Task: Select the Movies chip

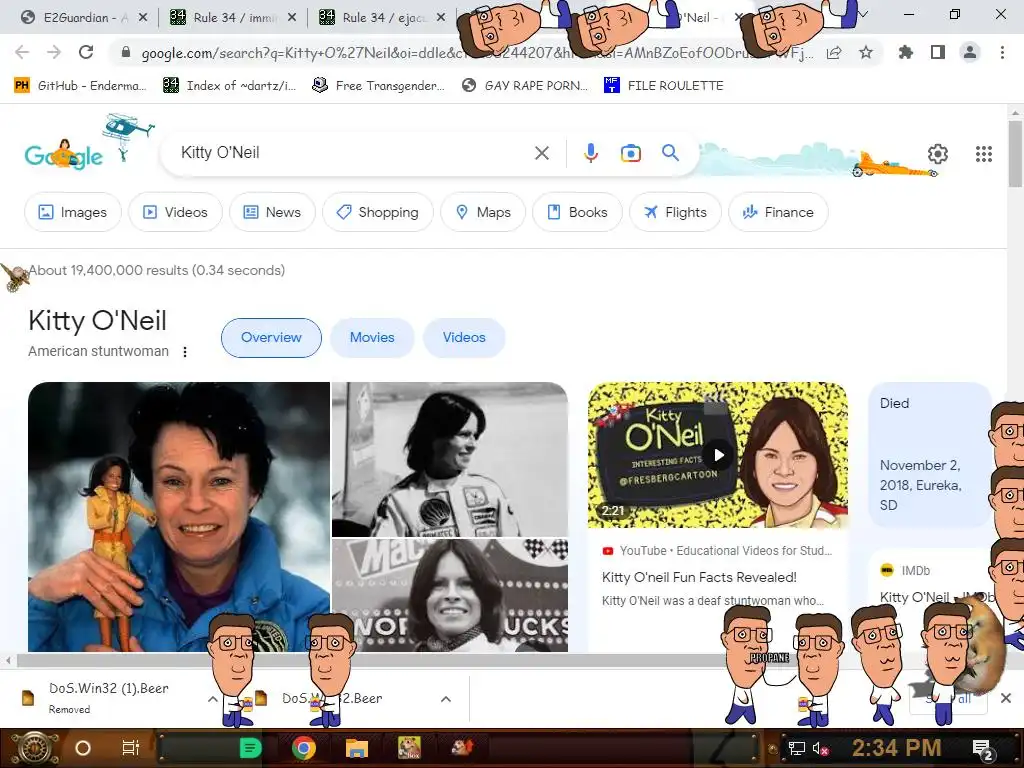Action: [372, 338]
